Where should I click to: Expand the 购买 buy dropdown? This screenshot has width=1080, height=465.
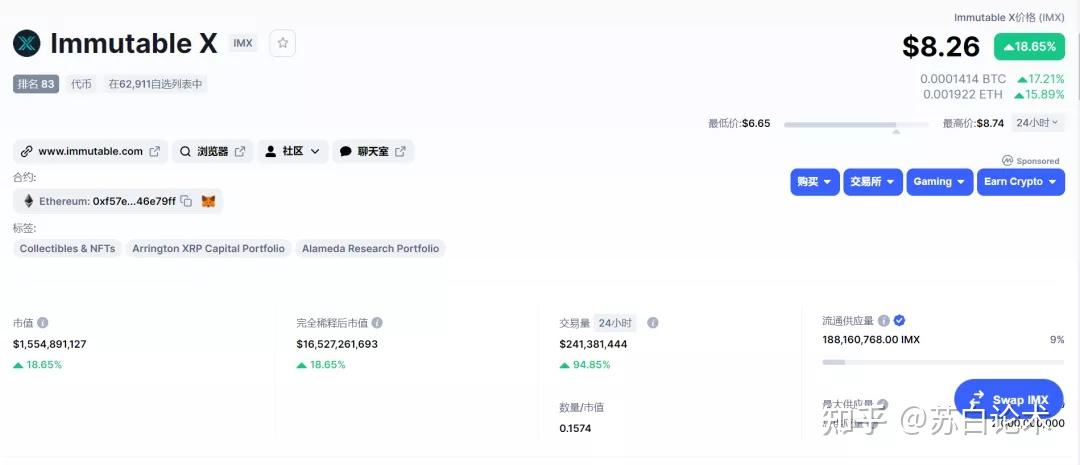click(815, 182)
